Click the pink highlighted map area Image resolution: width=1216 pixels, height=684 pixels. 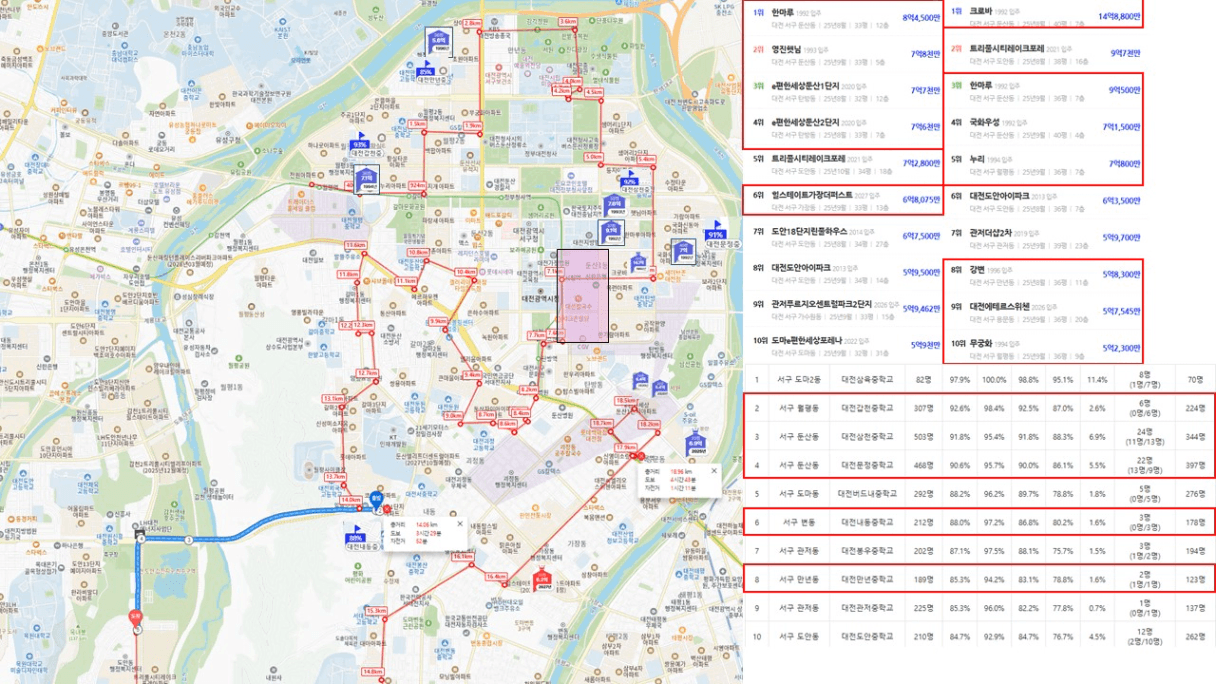click(x=582, y=296)
